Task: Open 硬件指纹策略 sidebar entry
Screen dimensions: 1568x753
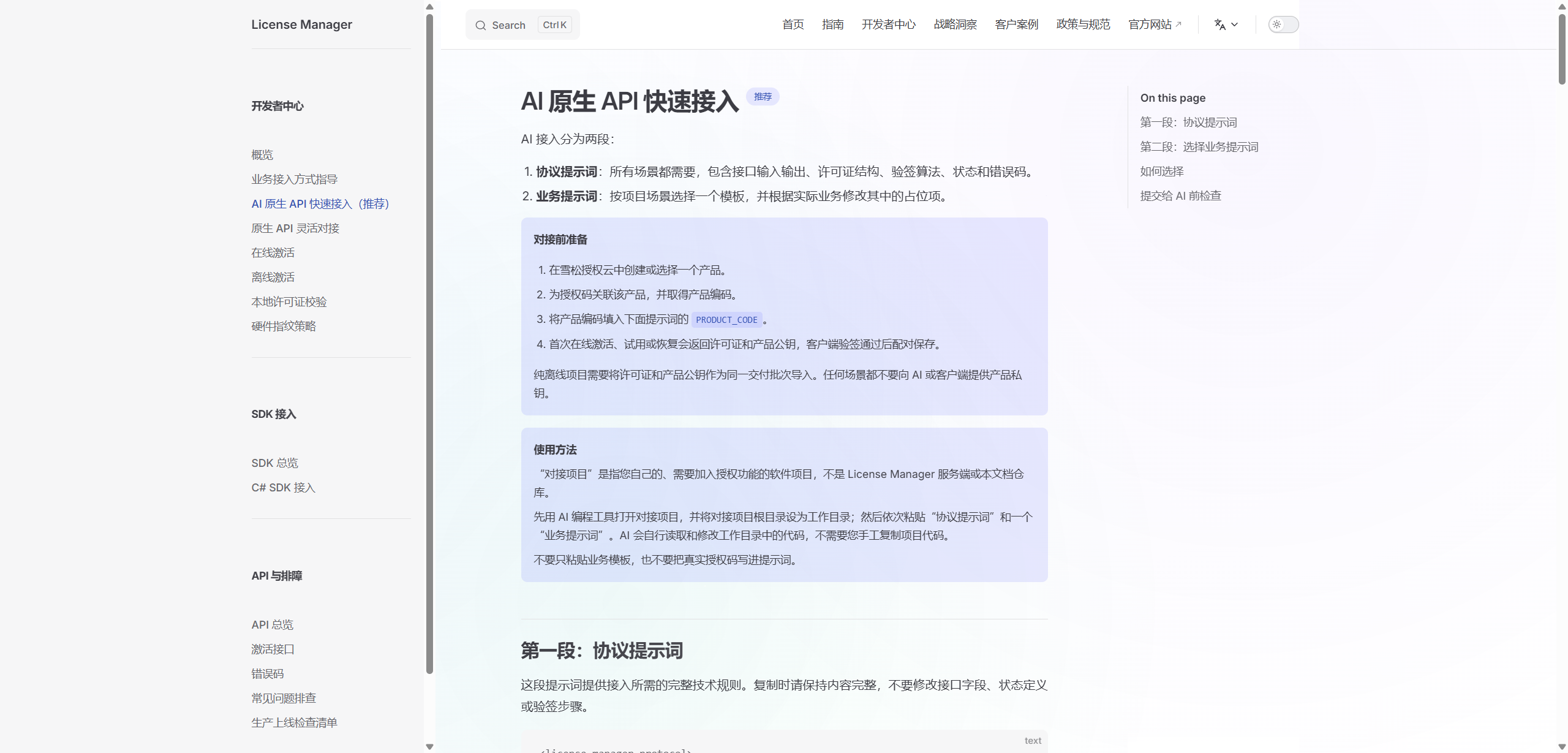Action: coord(284,327)
